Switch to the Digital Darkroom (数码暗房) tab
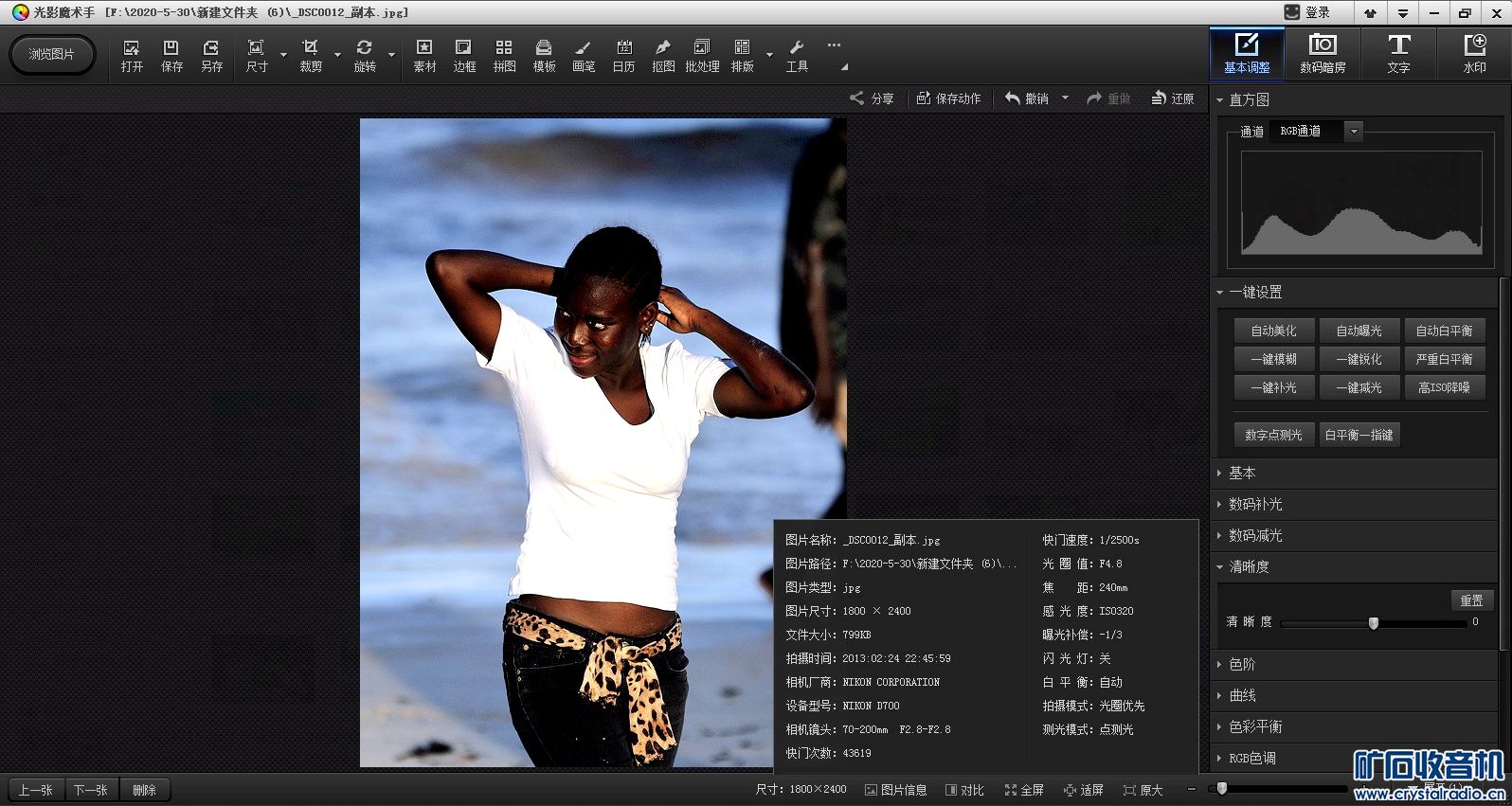The image size is (1512, 806). 1323,53
